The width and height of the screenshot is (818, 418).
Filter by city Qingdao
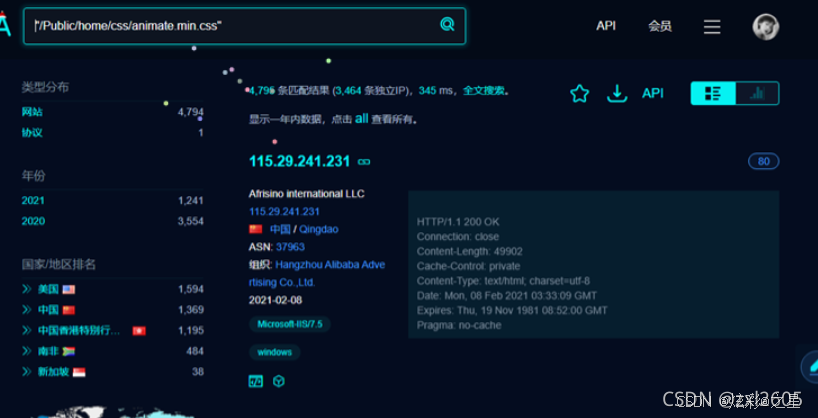[319, 230]
